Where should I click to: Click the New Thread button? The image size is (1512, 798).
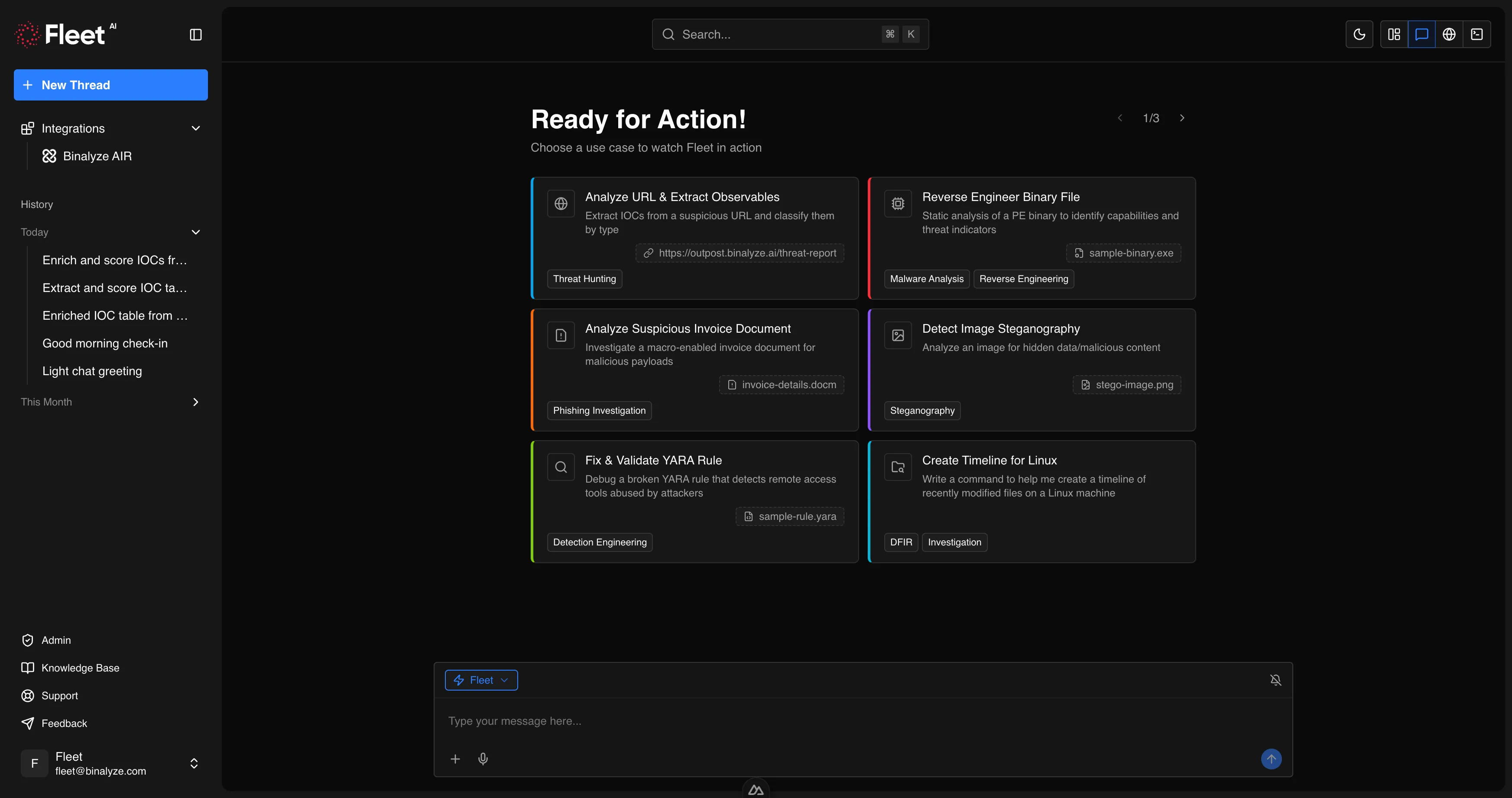pos(110,85)
